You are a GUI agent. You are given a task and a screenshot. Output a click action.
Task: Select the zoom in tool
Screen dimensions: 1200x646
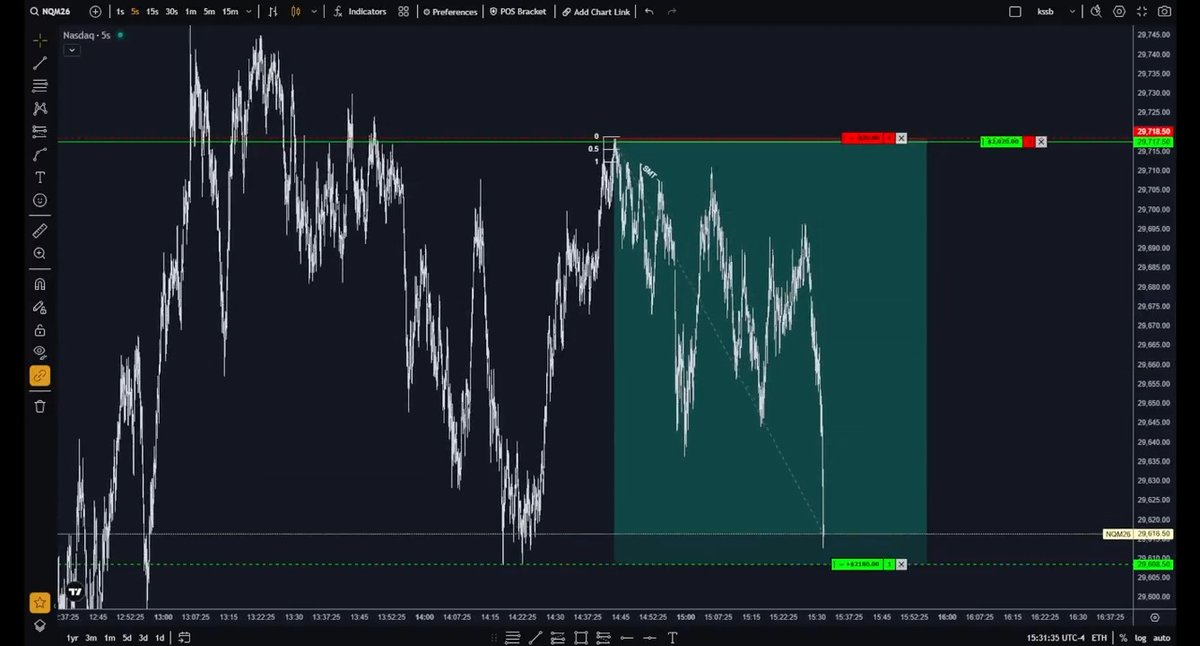(x=40, y=254)
